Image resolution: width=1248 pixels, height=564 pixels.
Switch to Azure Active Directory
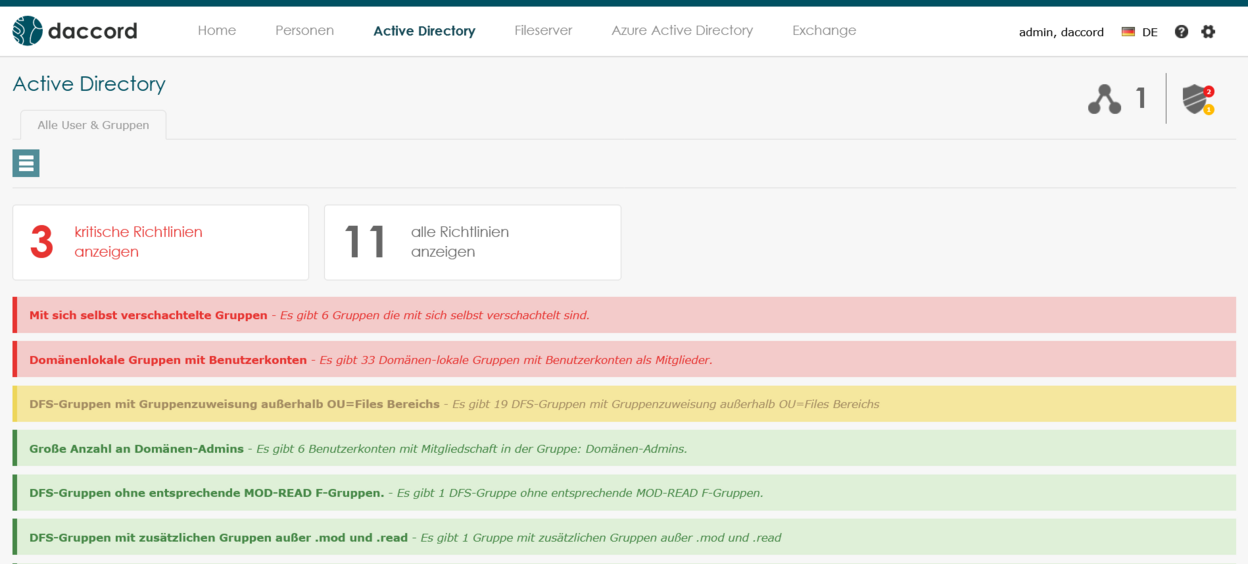click(682, 31)
